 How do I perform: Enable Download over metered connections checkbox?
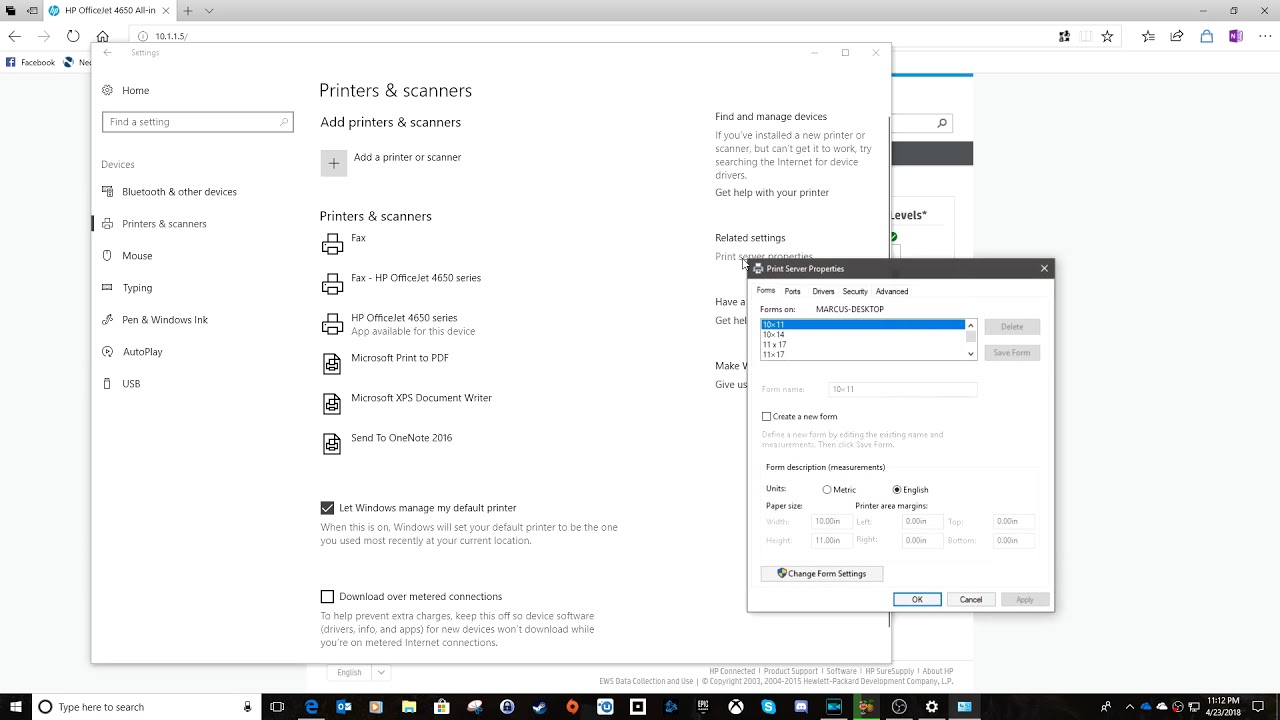tap(327, 597)
